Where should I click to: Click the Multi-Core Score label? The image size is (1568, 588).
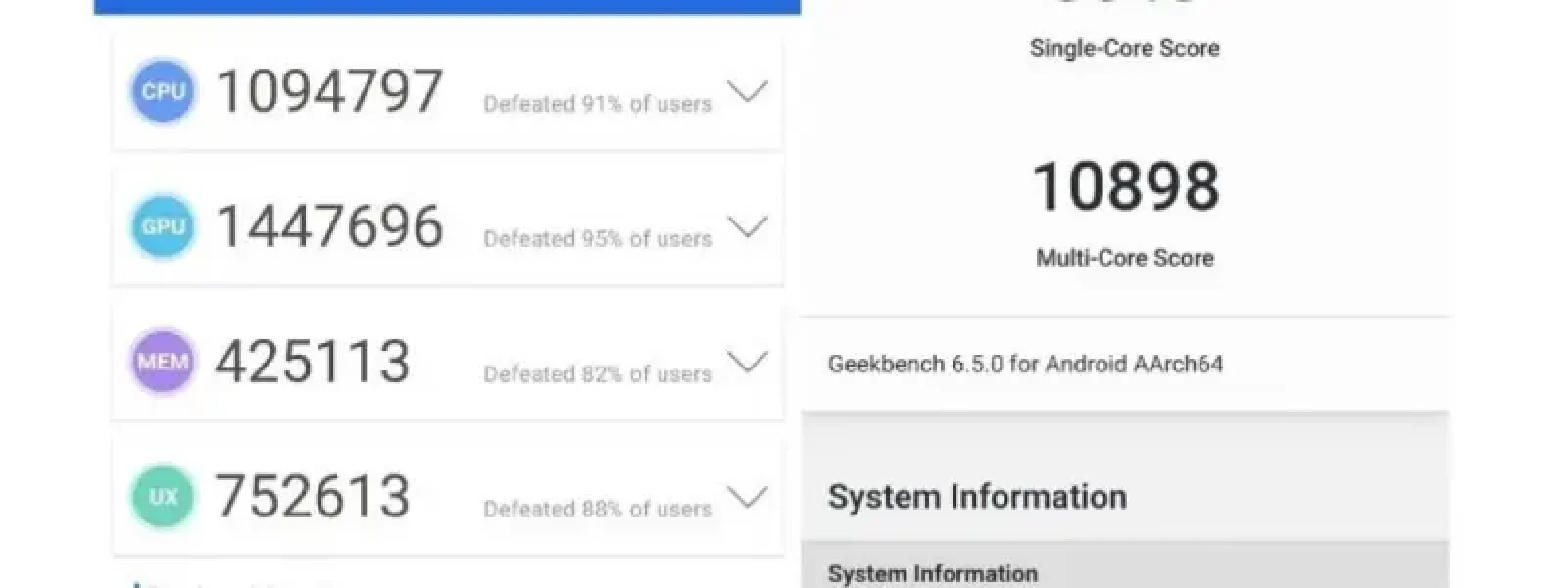[x=1125, y=258]
